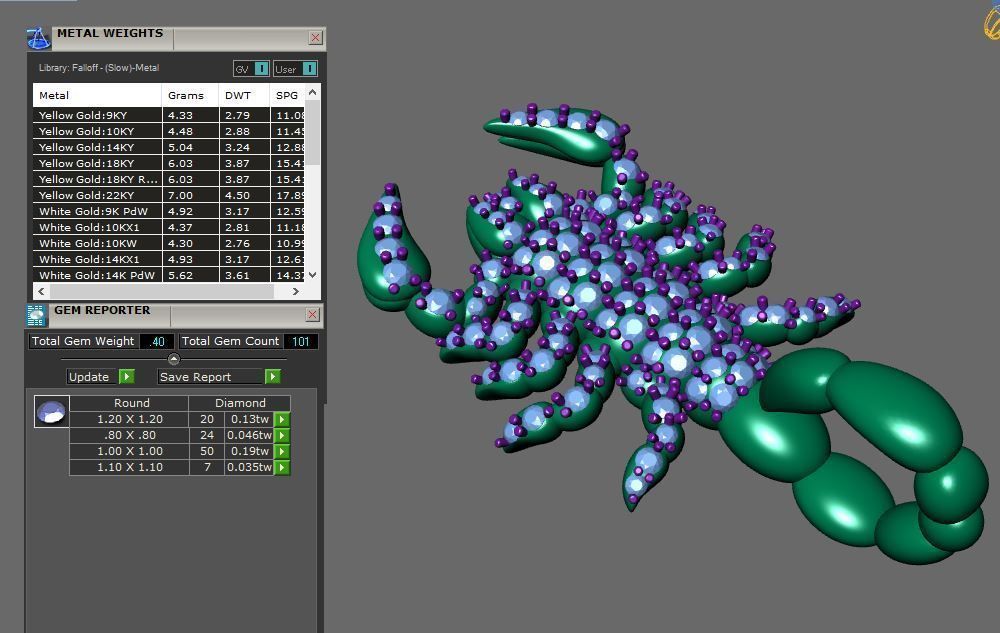The width and height of the screenshot is (1000, 633).
Task: Click the 0.046tw weight cell
Action: (249, 435)
